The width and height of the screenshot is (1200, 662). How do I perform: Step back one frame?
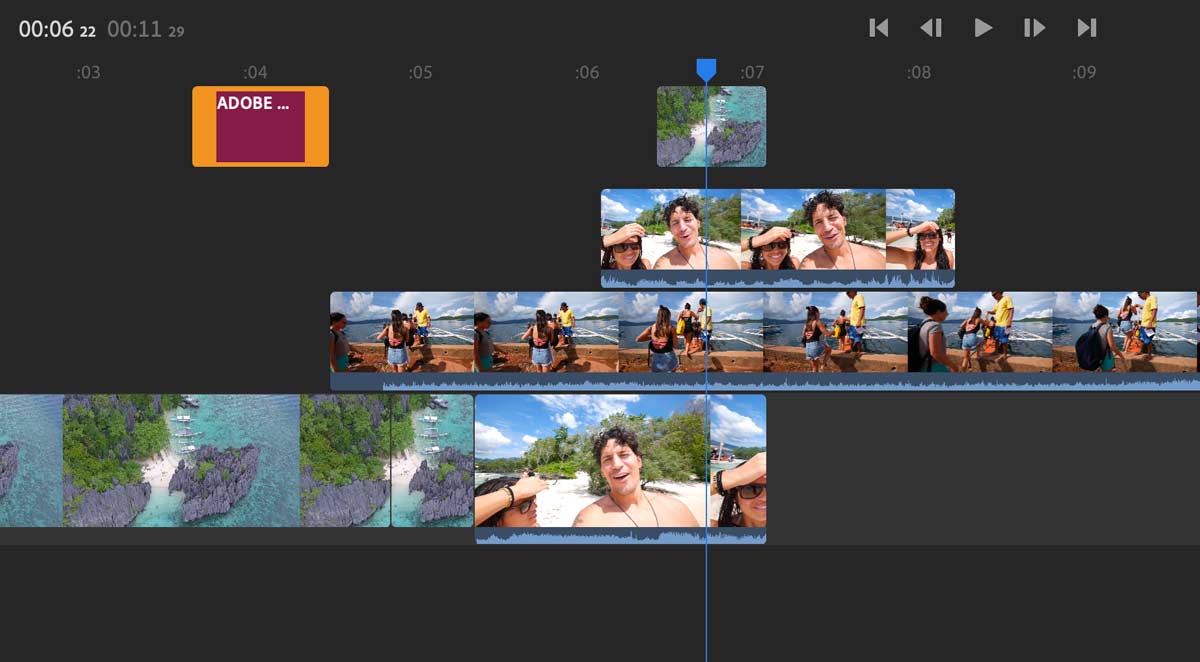(931, 28)
